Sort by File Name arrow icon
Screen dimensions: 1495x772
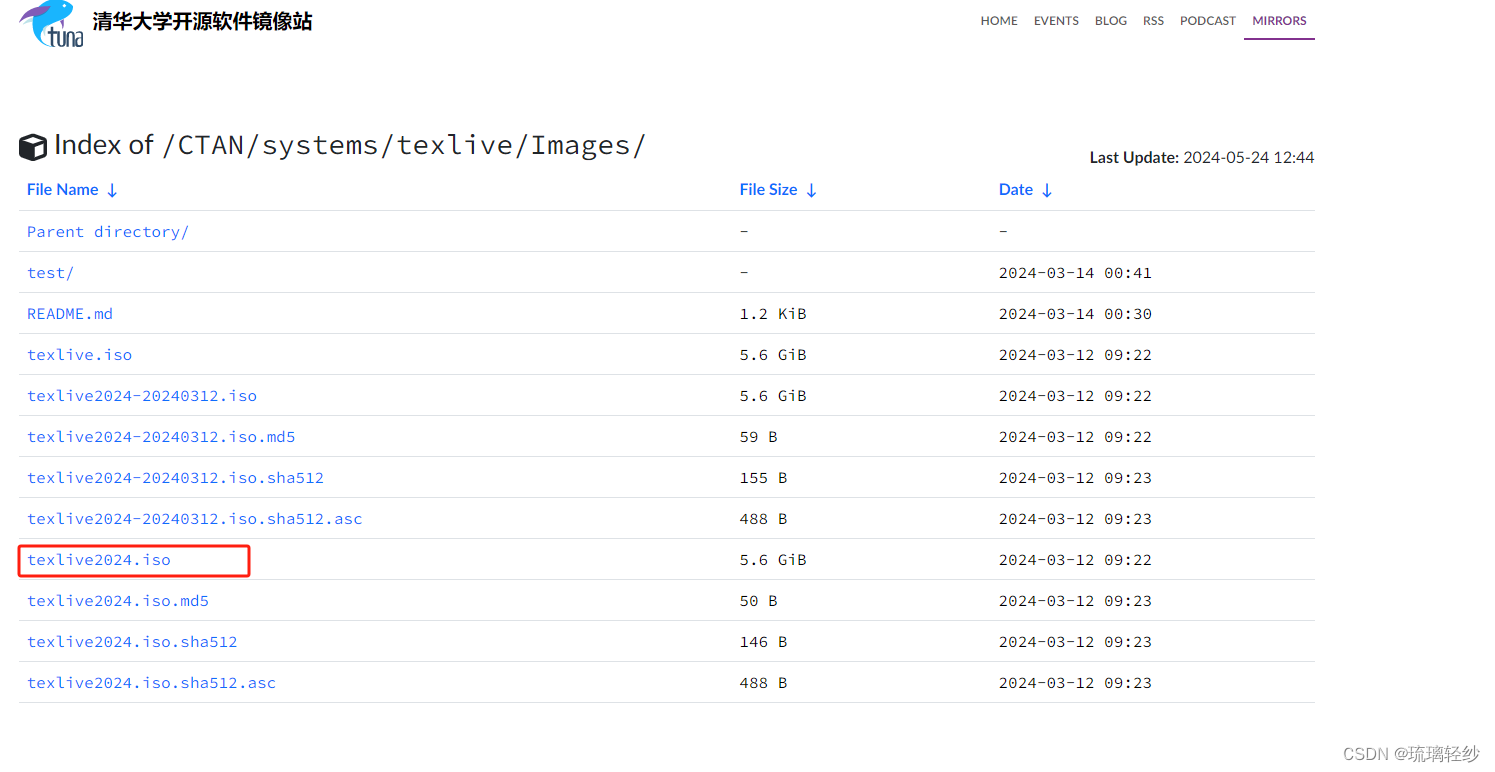(x=112, y=190)
